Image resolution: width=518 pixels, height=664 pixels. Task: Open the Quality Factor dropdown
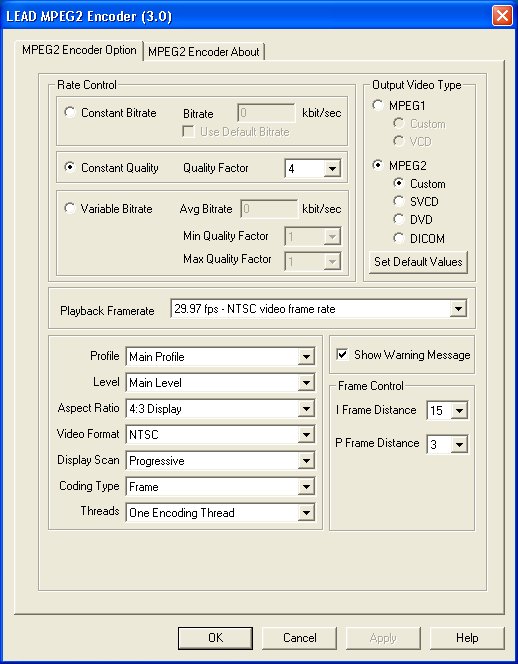332,169
